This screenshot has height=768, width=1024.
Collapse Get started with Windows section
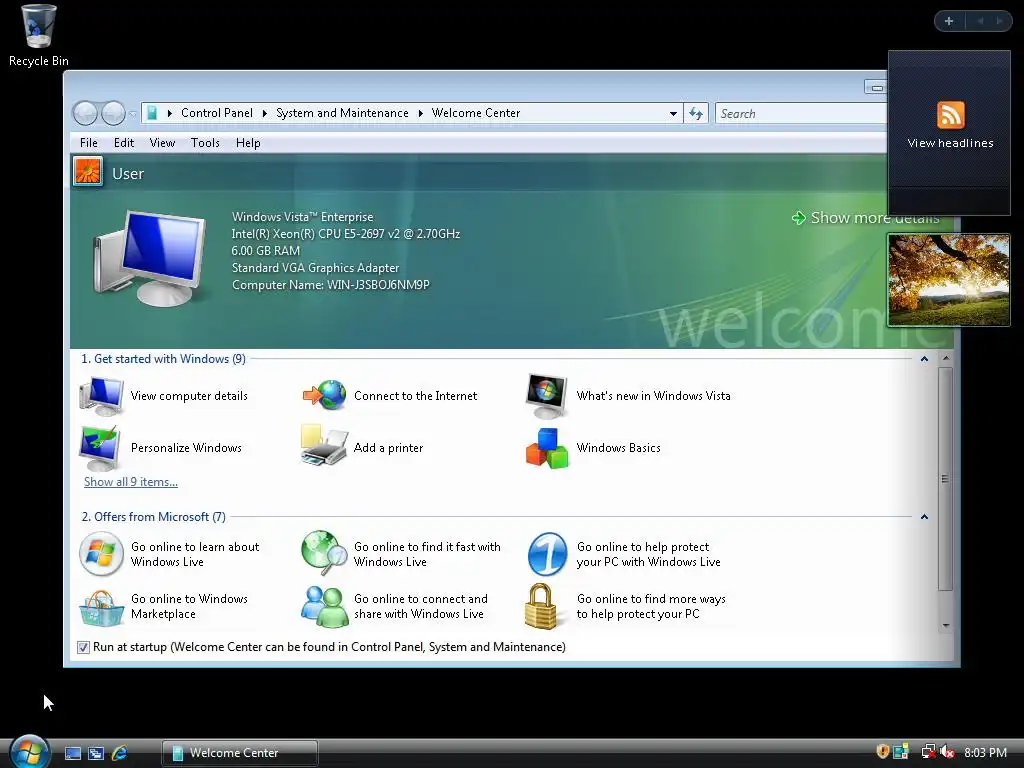[924, 359]
